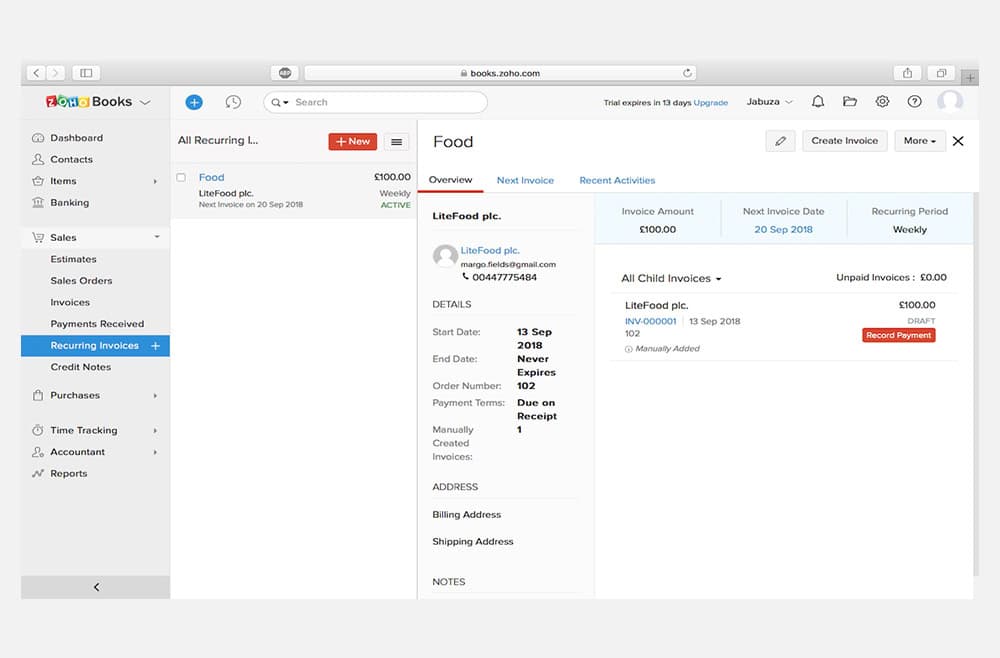The height and width of the screenshot is (658, 1000).
Task: Click the red New button
Action: [x=353, y=142]
